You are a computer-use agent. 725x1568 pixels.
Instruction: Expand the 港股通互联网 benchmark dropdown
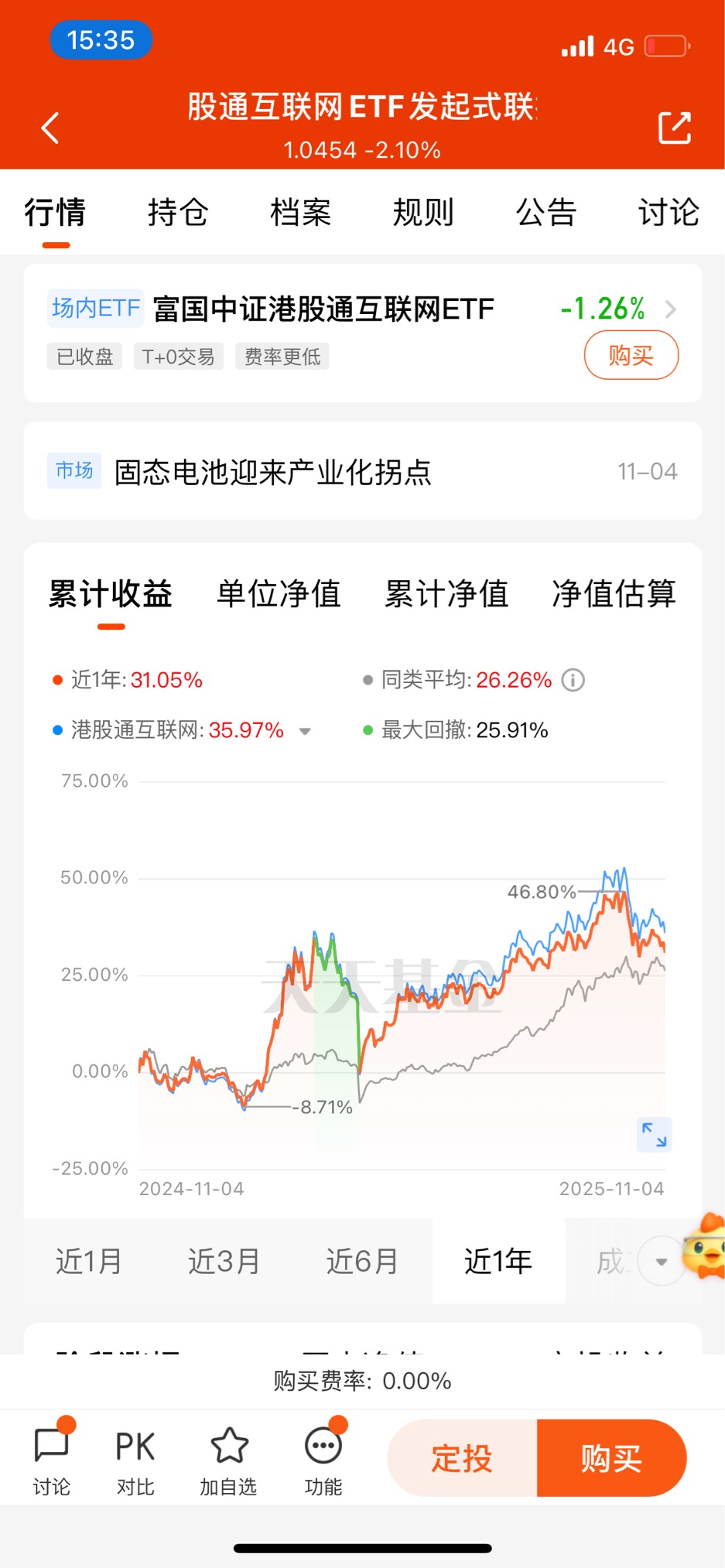click(x=305, y=731)
